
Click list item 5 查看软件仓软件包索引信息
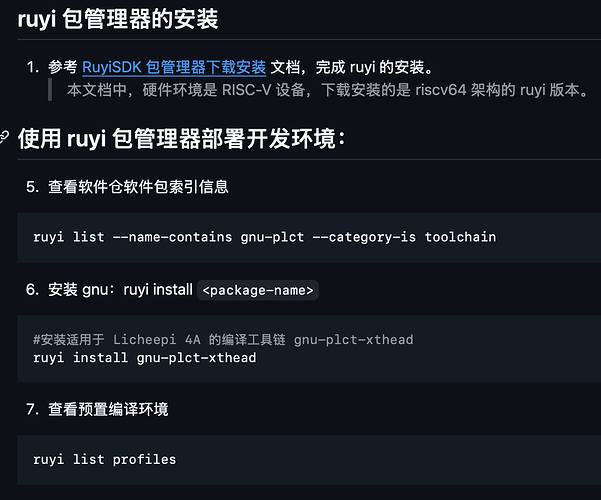pyautogui.click(x=127, y=187)
